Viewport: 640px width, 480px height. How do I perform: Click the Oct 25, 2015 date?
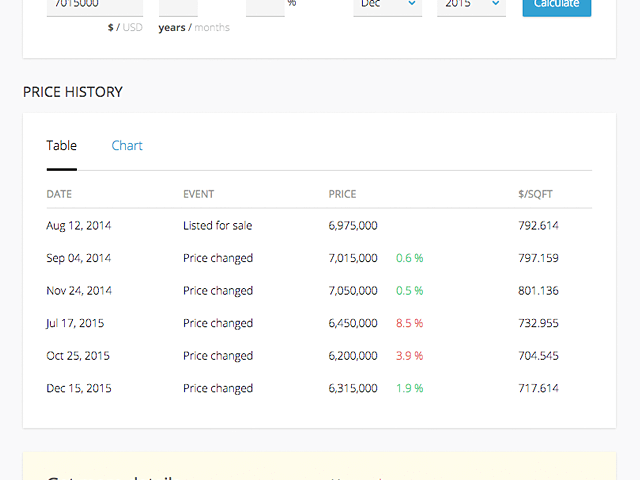[78, 356]
